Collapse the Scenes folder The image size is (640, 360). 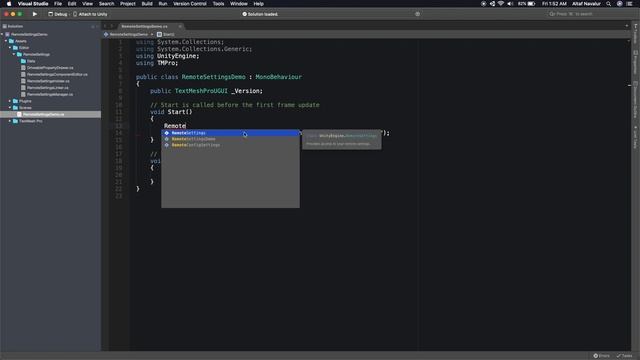pos(10,107)
